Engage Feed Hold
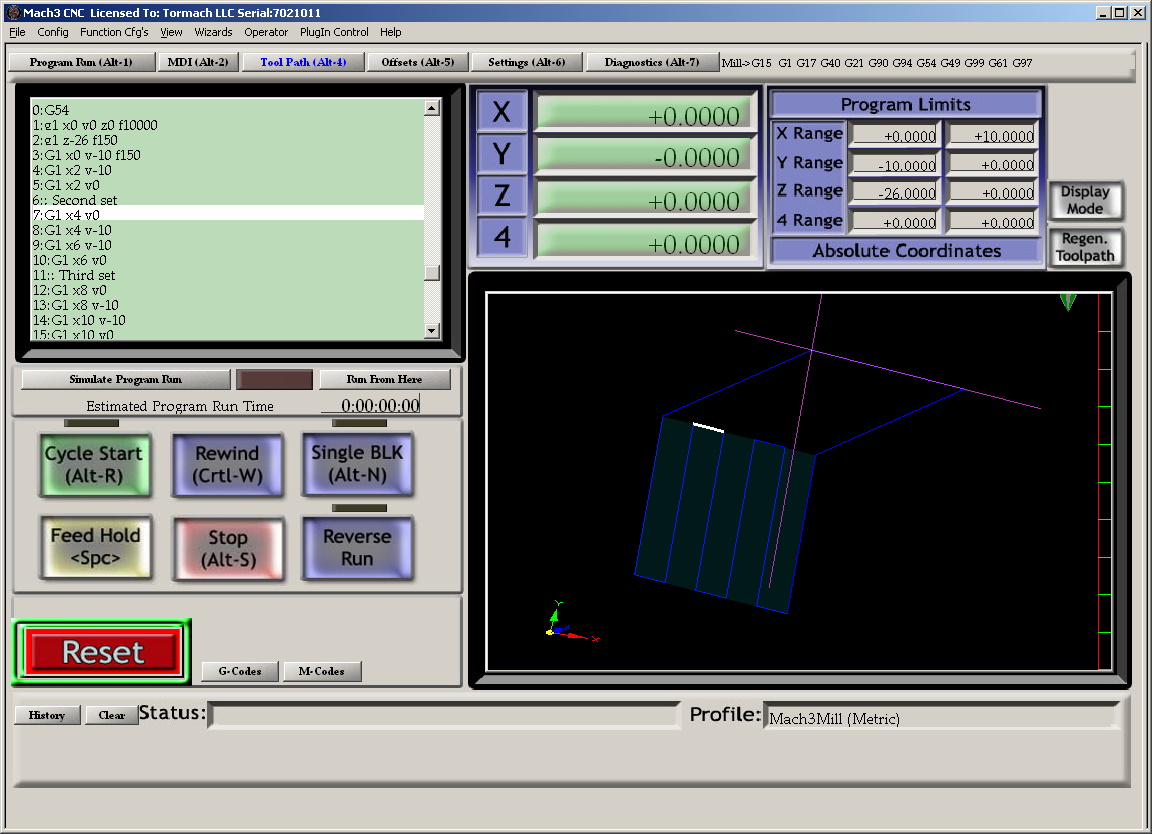 coord(95,547)
